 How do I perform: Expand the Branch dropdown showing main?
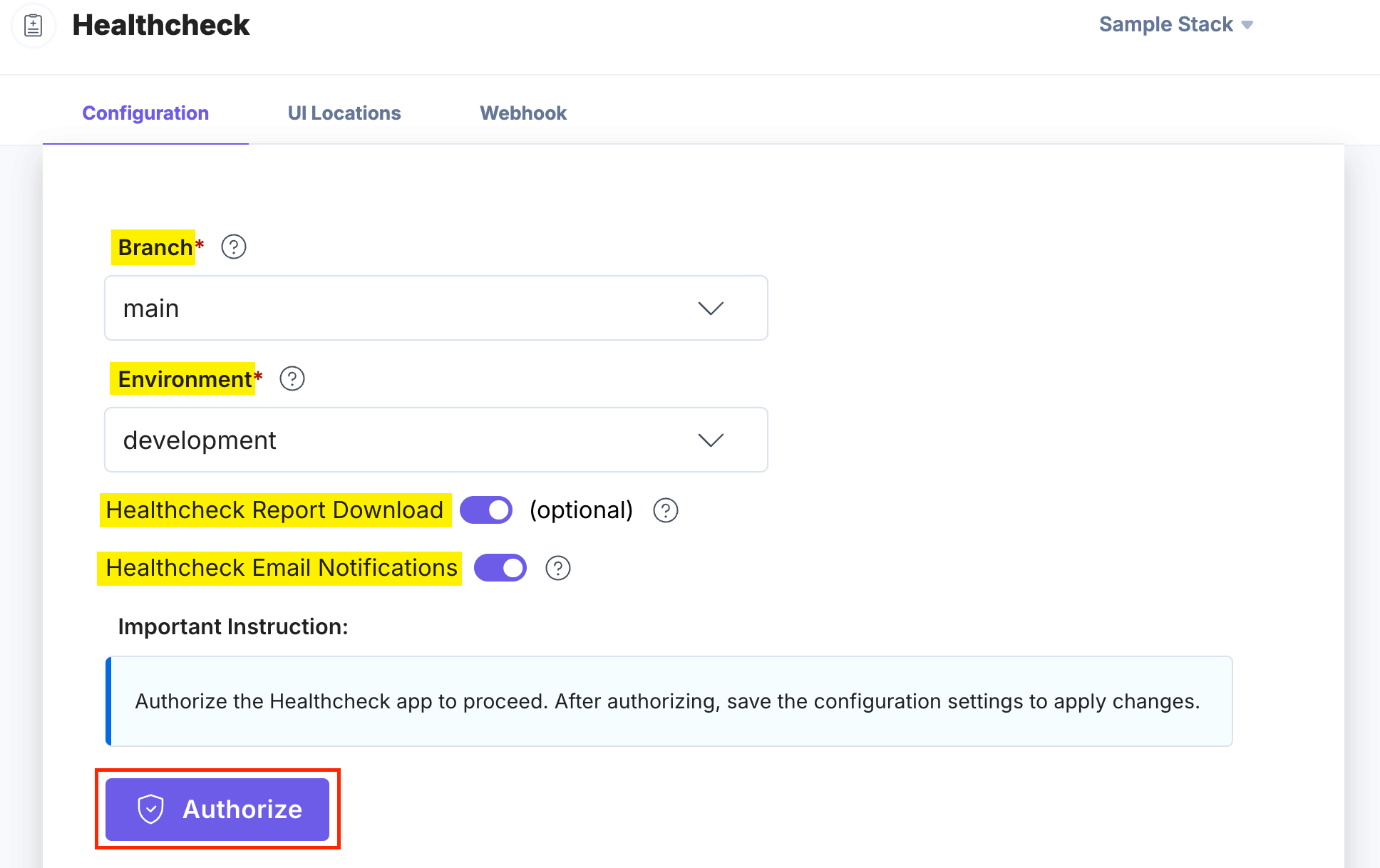click(x=436, y=308)
